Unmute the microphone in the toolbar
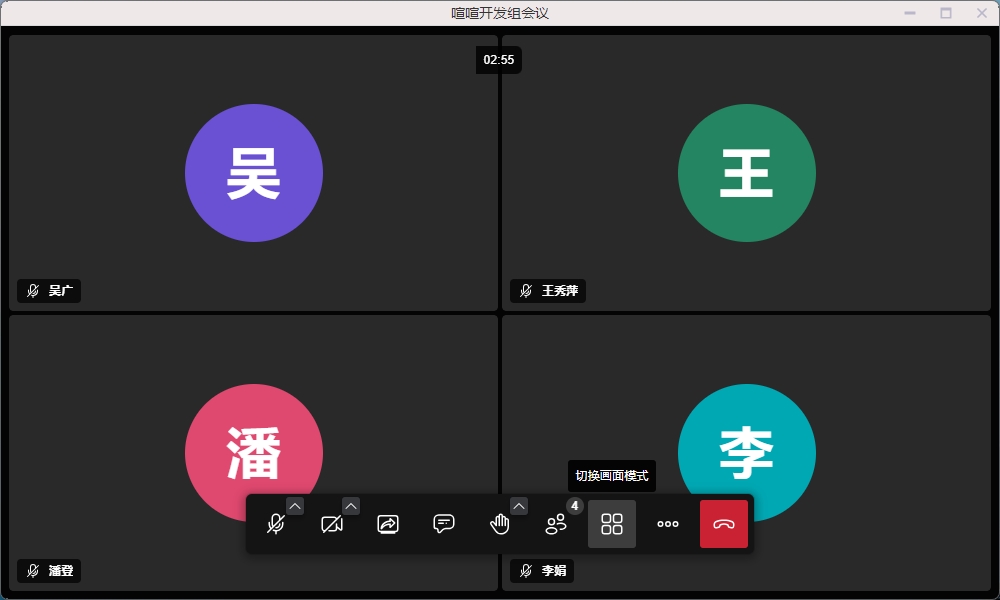The height and width of the screenshot is (600, 1000). coord(276,524)
